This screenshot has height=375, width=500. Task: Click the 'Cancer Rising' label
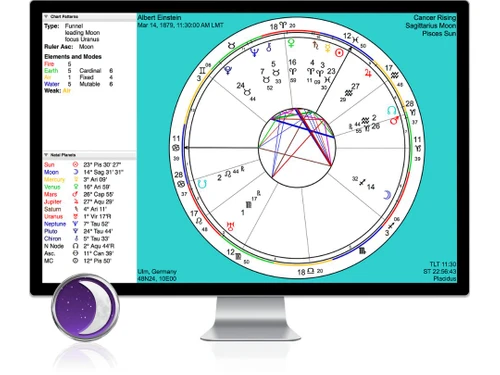click(x=435, y=17)
